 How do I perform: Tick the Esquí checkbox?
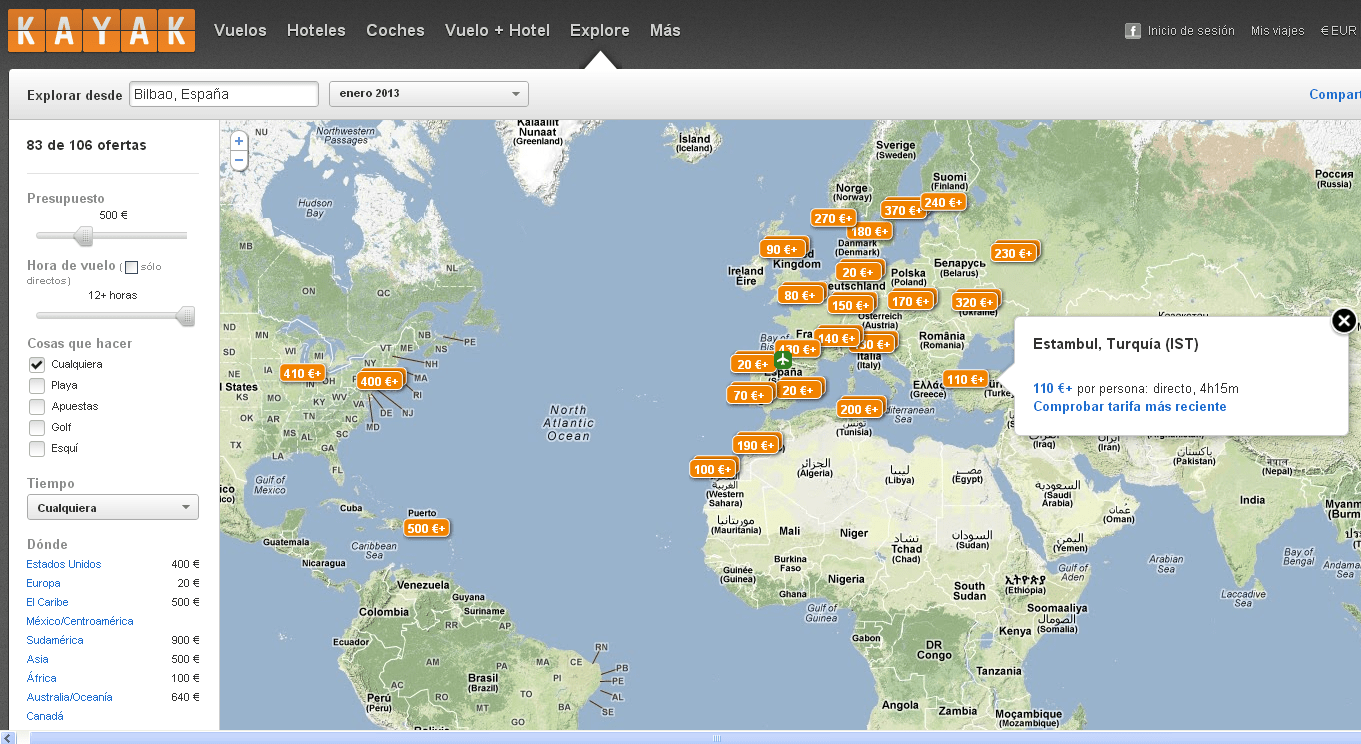coord(37,448)
